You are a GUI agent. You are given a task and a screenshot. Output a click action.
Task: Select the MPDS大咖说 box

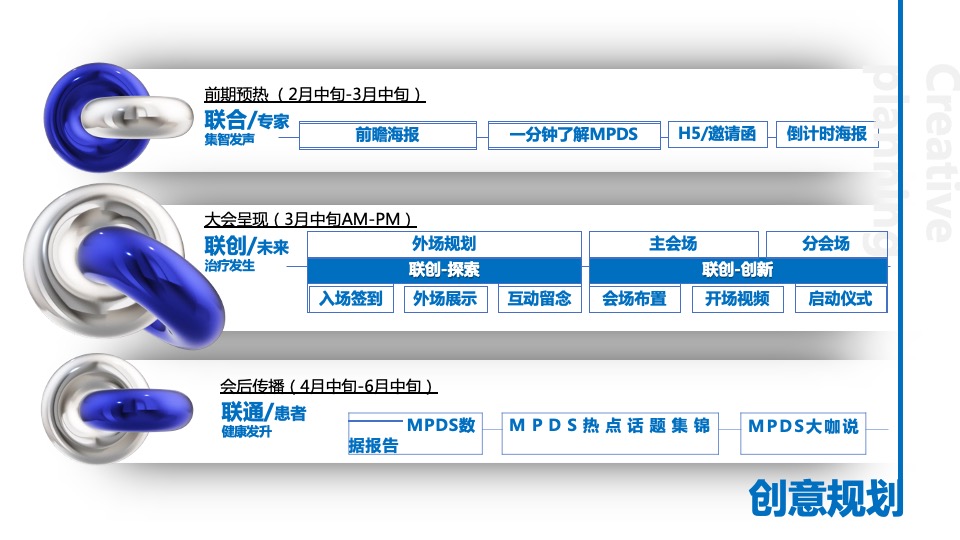pos(803,433)
